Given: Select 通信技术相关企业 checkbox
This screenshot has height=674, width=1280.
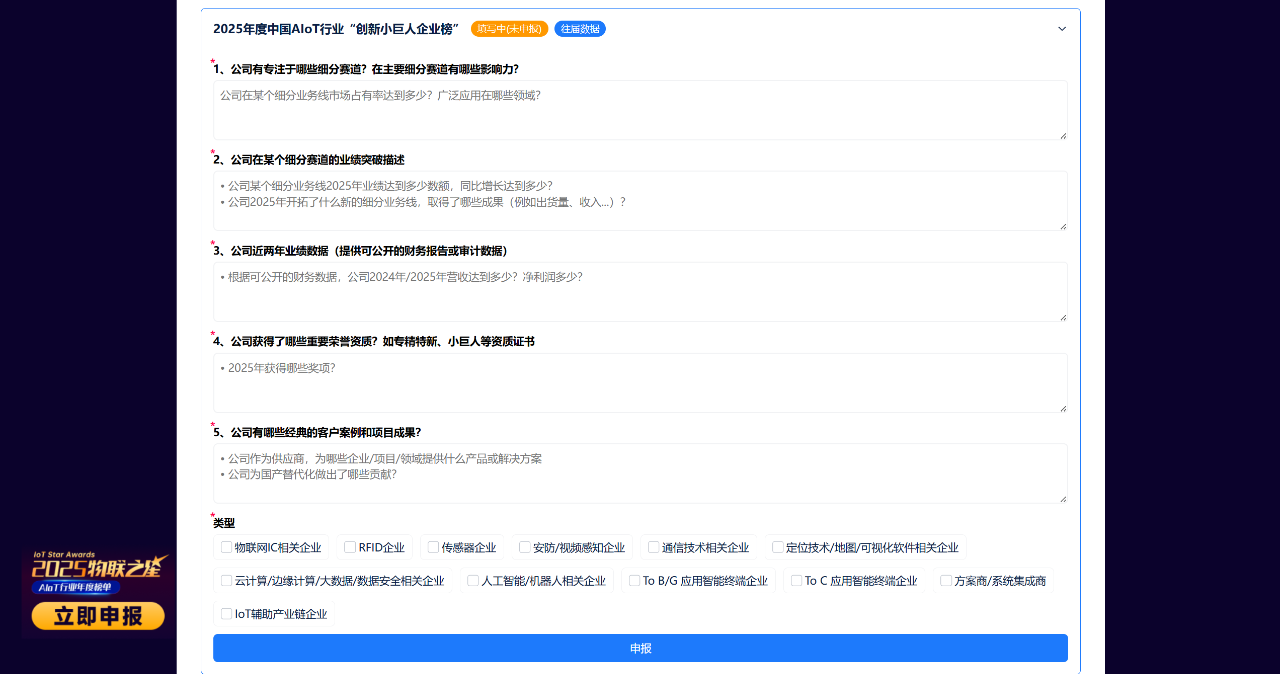Looking at the screenshot, I should tap(651, 547).
